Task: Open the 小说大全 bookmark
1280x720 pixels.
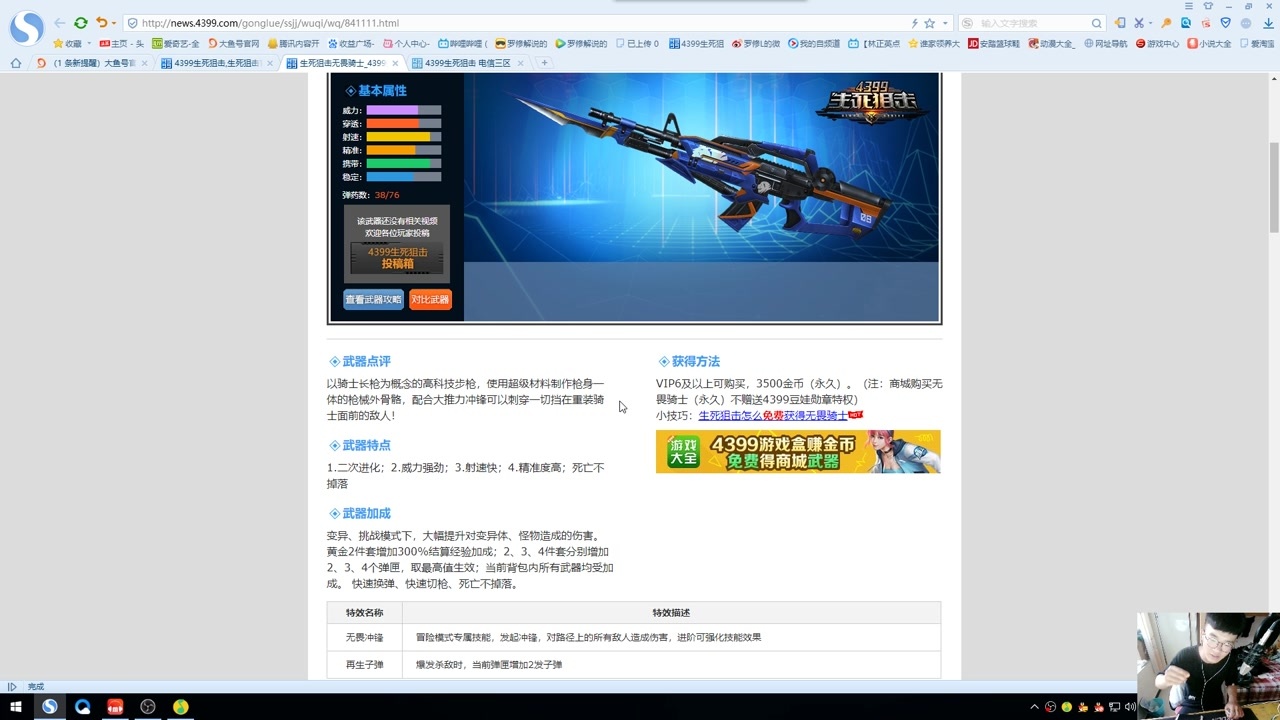Action: [x=1209, y=44]
